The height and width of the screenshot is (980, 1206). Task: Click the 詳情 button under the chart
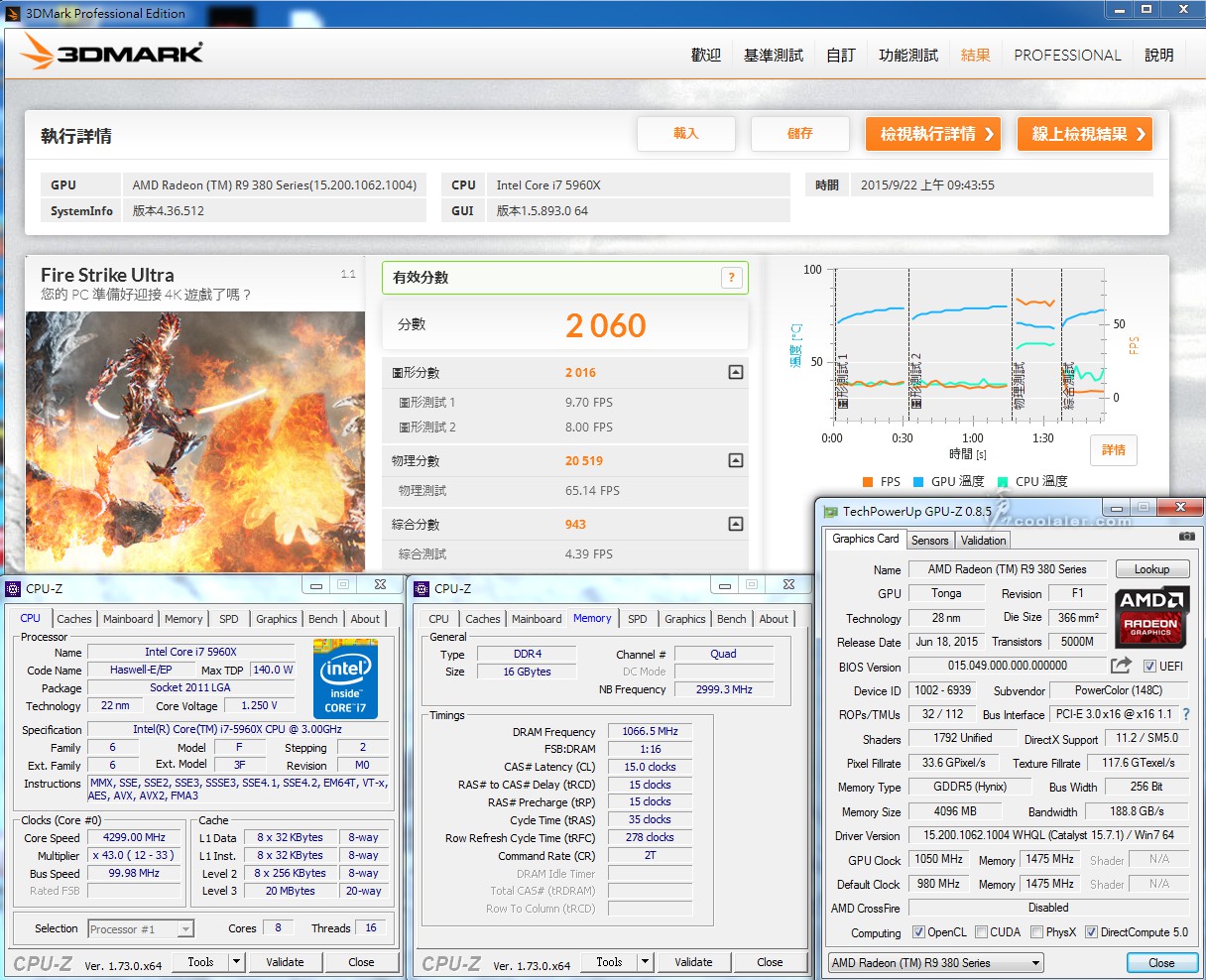tap(1114, 450)
